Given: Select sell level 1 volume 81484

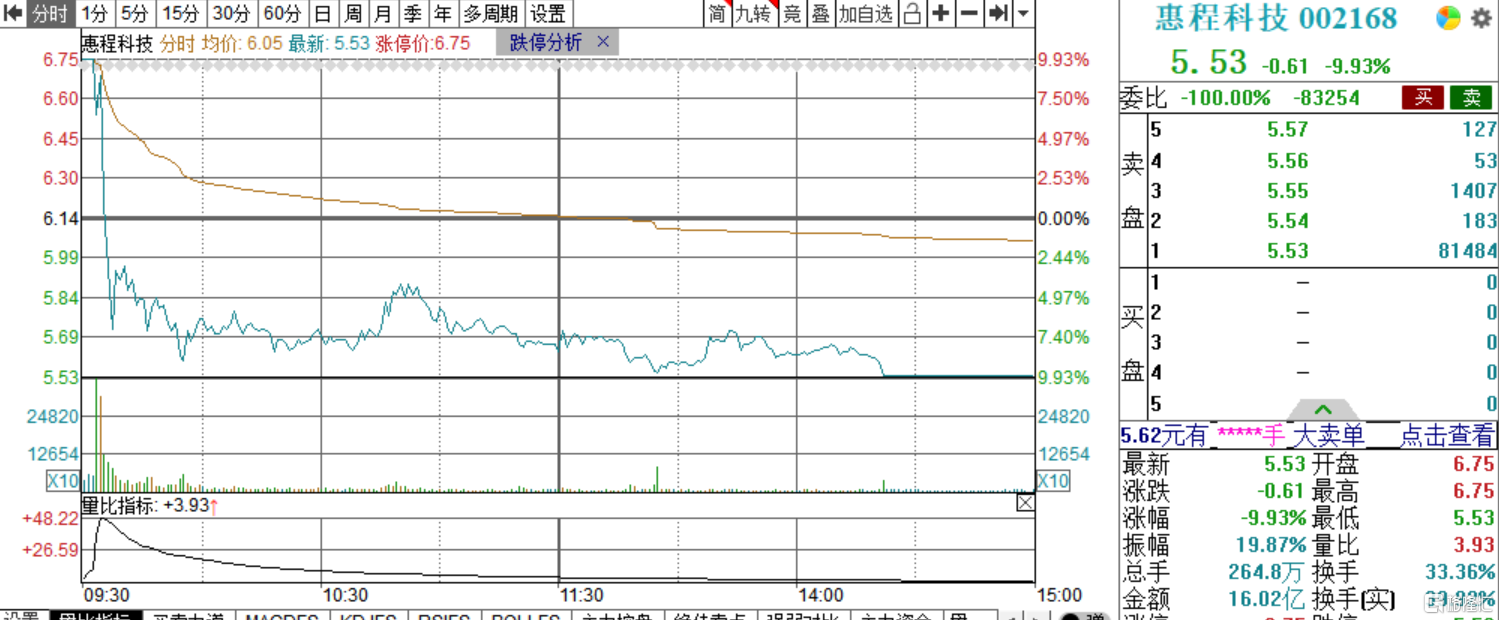Looking at the screenshot, I should (x=1467, y=251).
